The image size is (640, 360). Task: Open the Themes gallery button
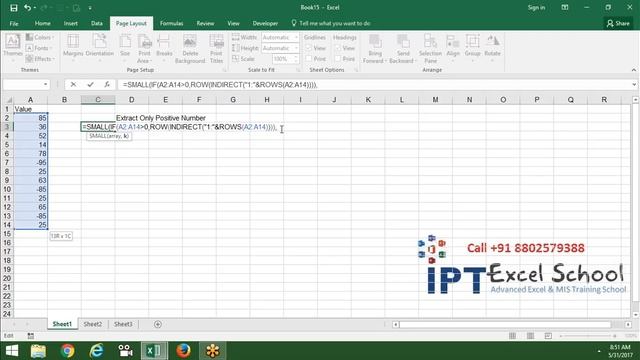[13, 48]
